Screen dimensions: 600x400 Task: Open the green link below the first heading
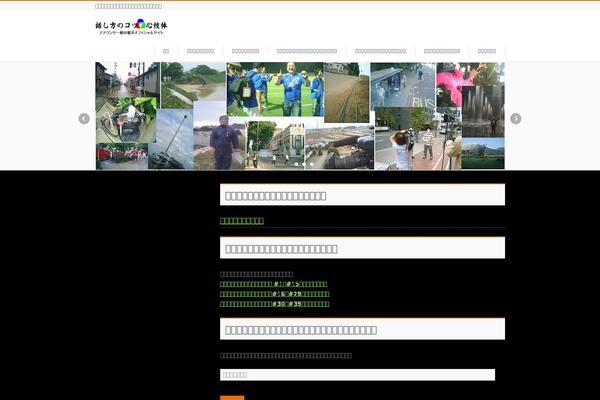click(242, 221)
